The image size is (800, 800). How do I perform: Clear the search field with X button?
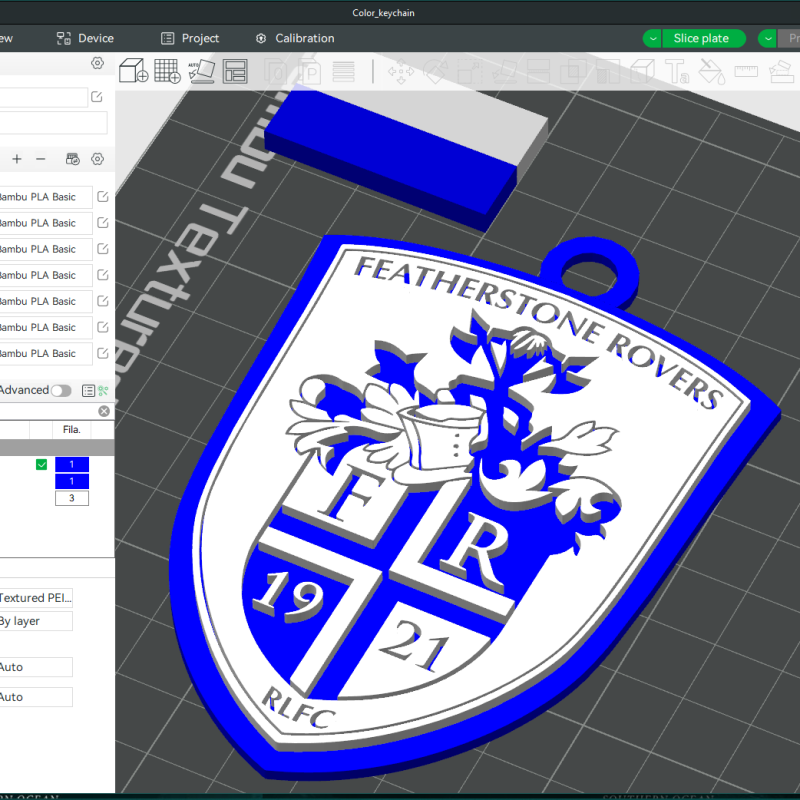pyautogui.click(x=104, y=411)
